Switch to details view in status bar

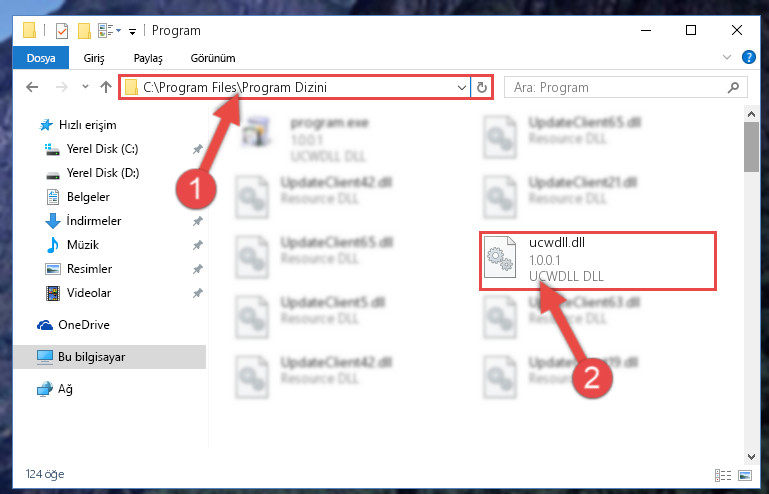coord(723,475)
